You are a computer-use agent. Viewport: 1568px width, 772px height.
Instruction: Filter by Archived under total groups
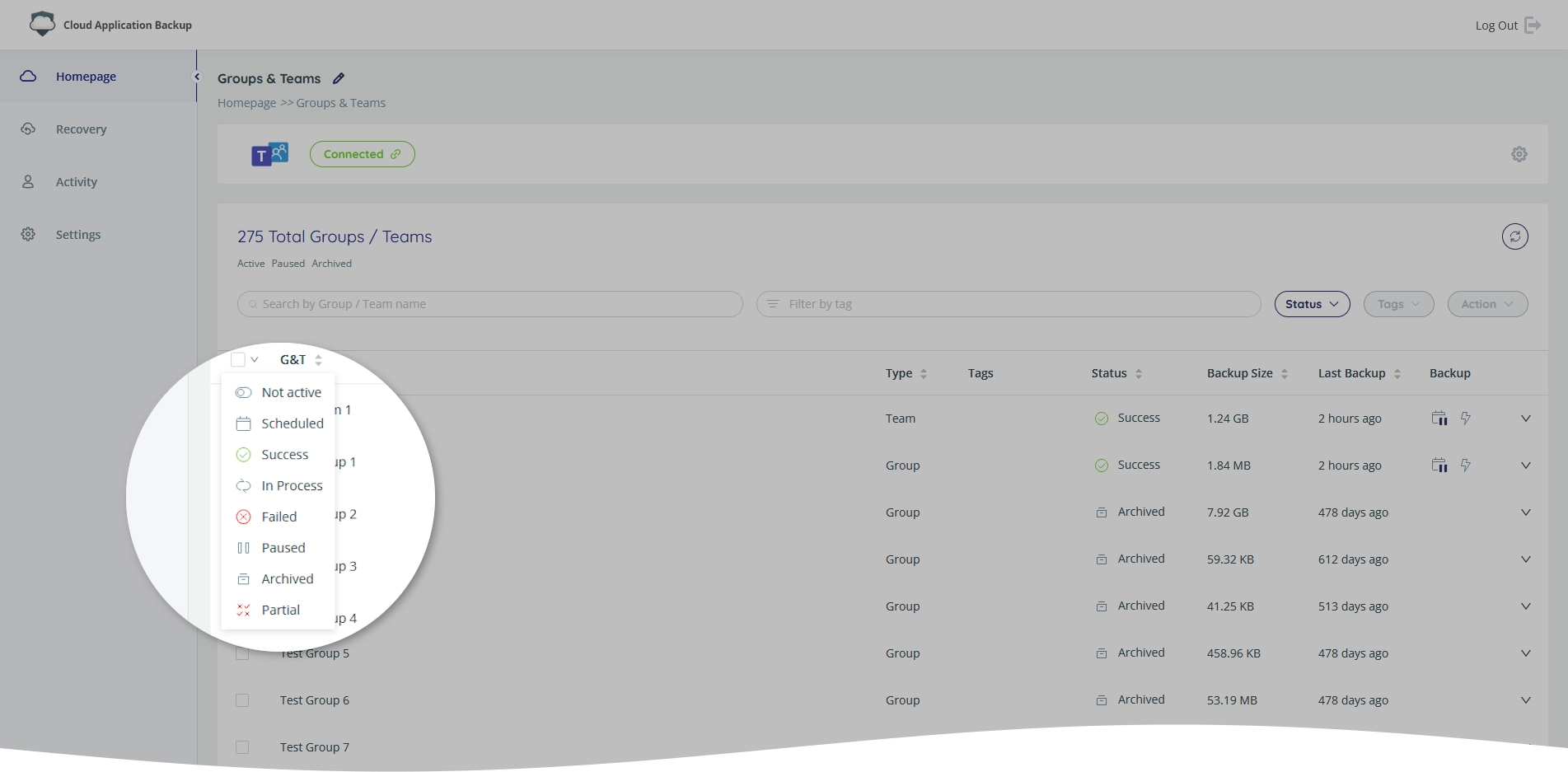pos(332,264)
